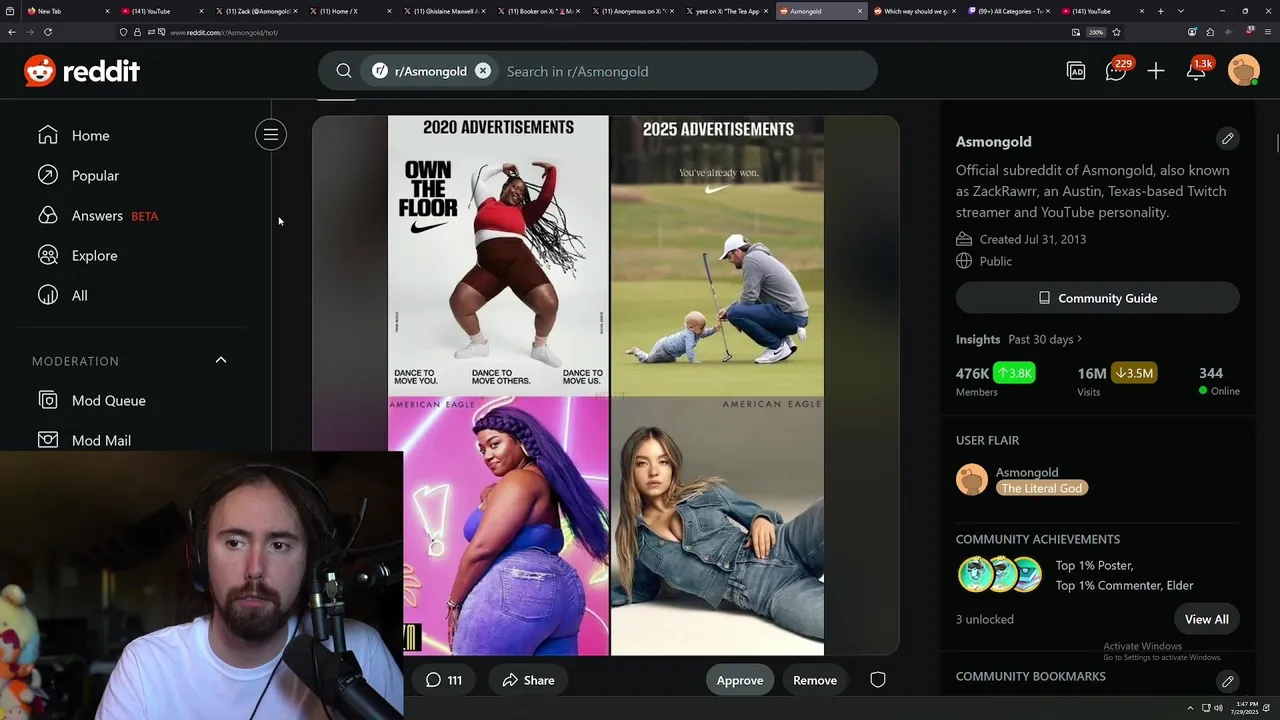
Task: Open the Advertise on Reddit AD icon
Action: coord(1076,71)
